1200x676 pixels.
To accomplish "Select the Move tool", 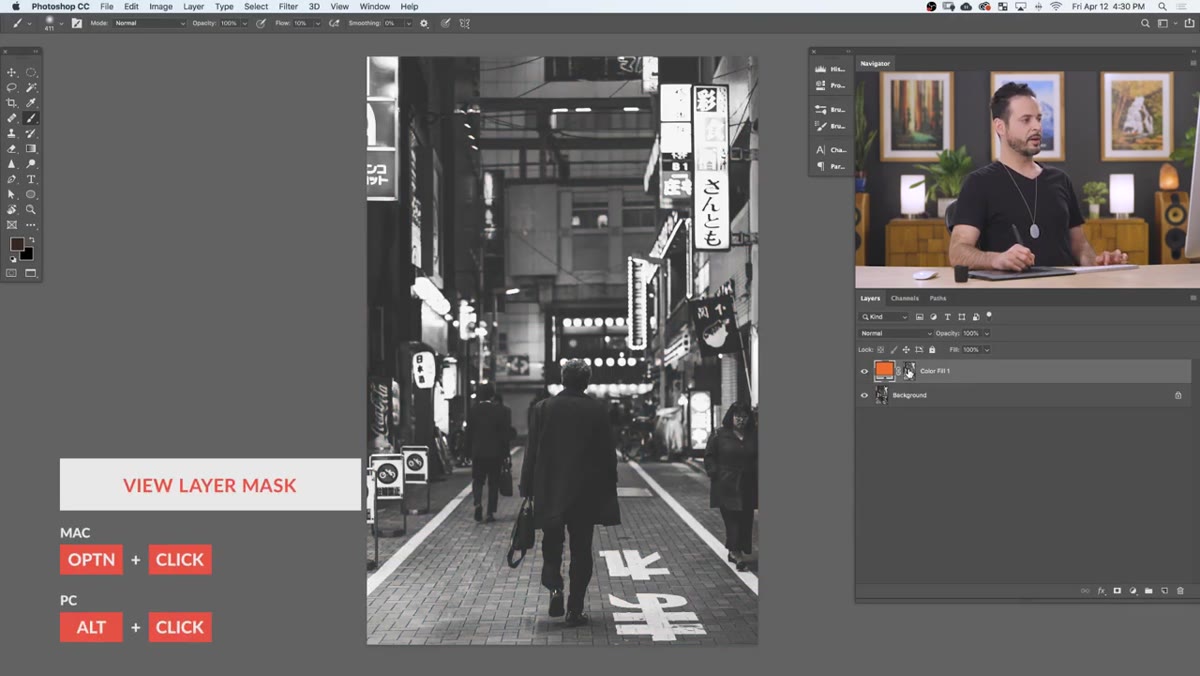I will [12, 72].
